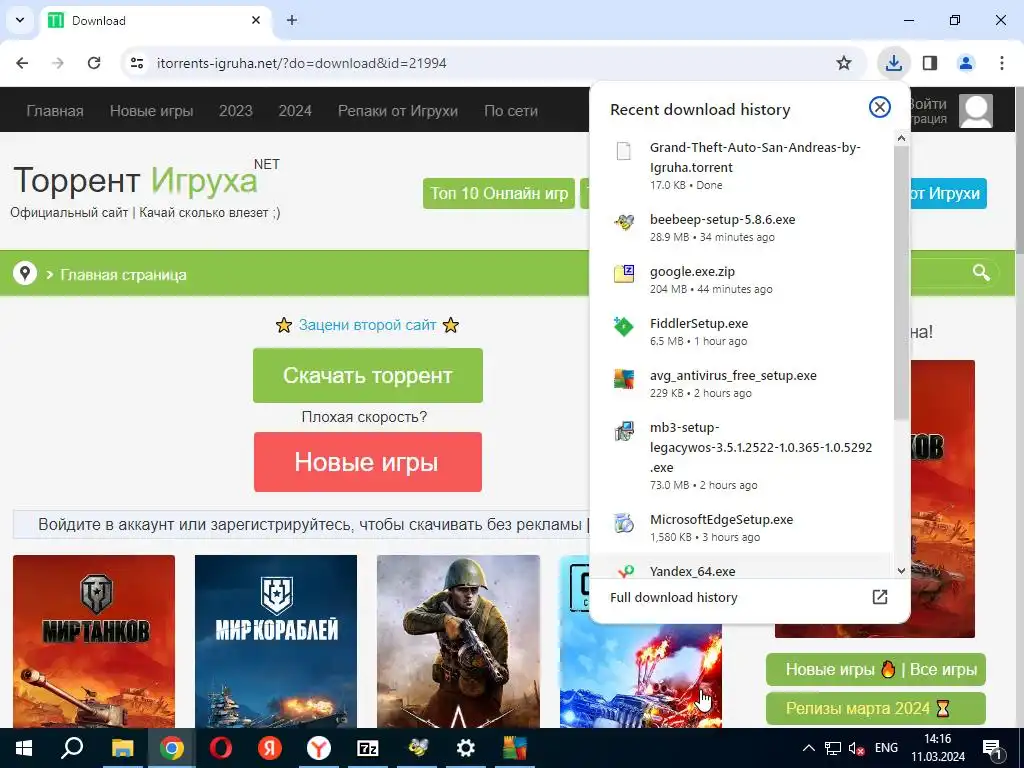Click the location pin icon in breadcrumb

tap(25, 273)
